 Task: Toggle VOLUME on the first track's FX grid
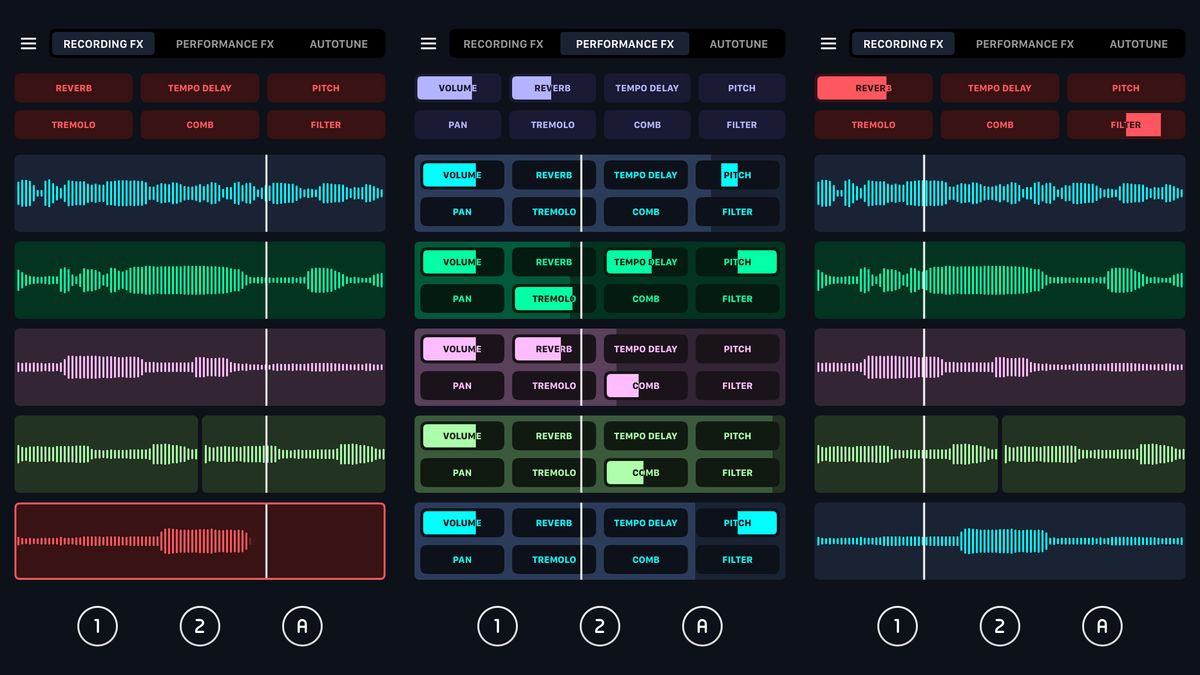point(461,174)
